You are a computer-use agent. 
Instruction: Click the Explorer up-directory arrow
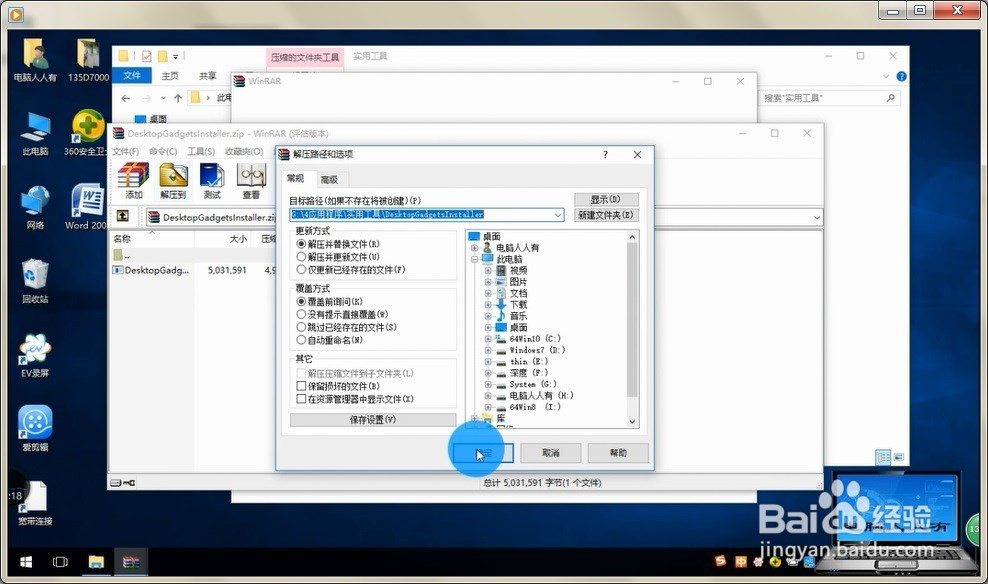pos(178,98)
